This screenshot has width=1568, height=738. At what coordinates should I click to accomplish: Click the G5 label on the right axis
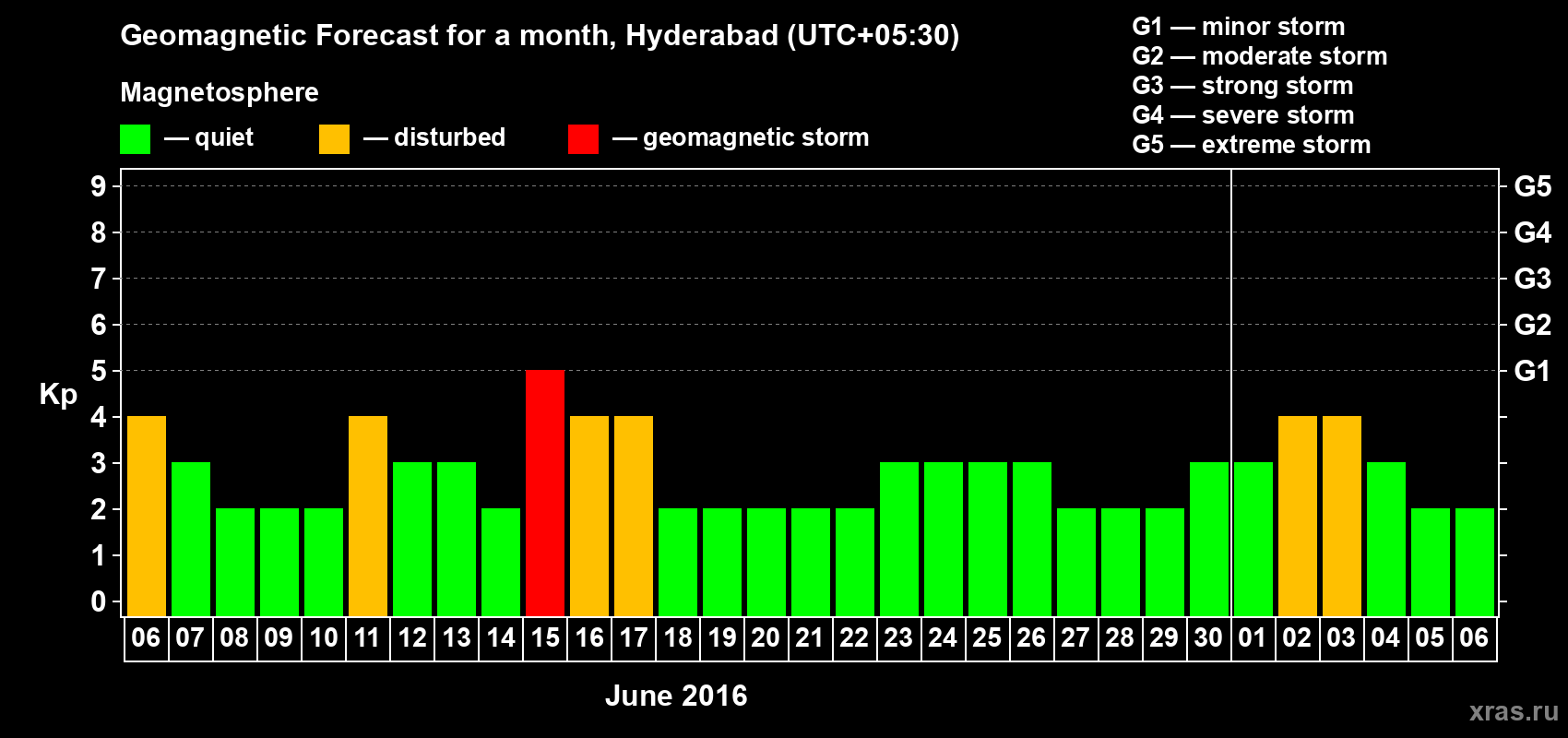1532,186
